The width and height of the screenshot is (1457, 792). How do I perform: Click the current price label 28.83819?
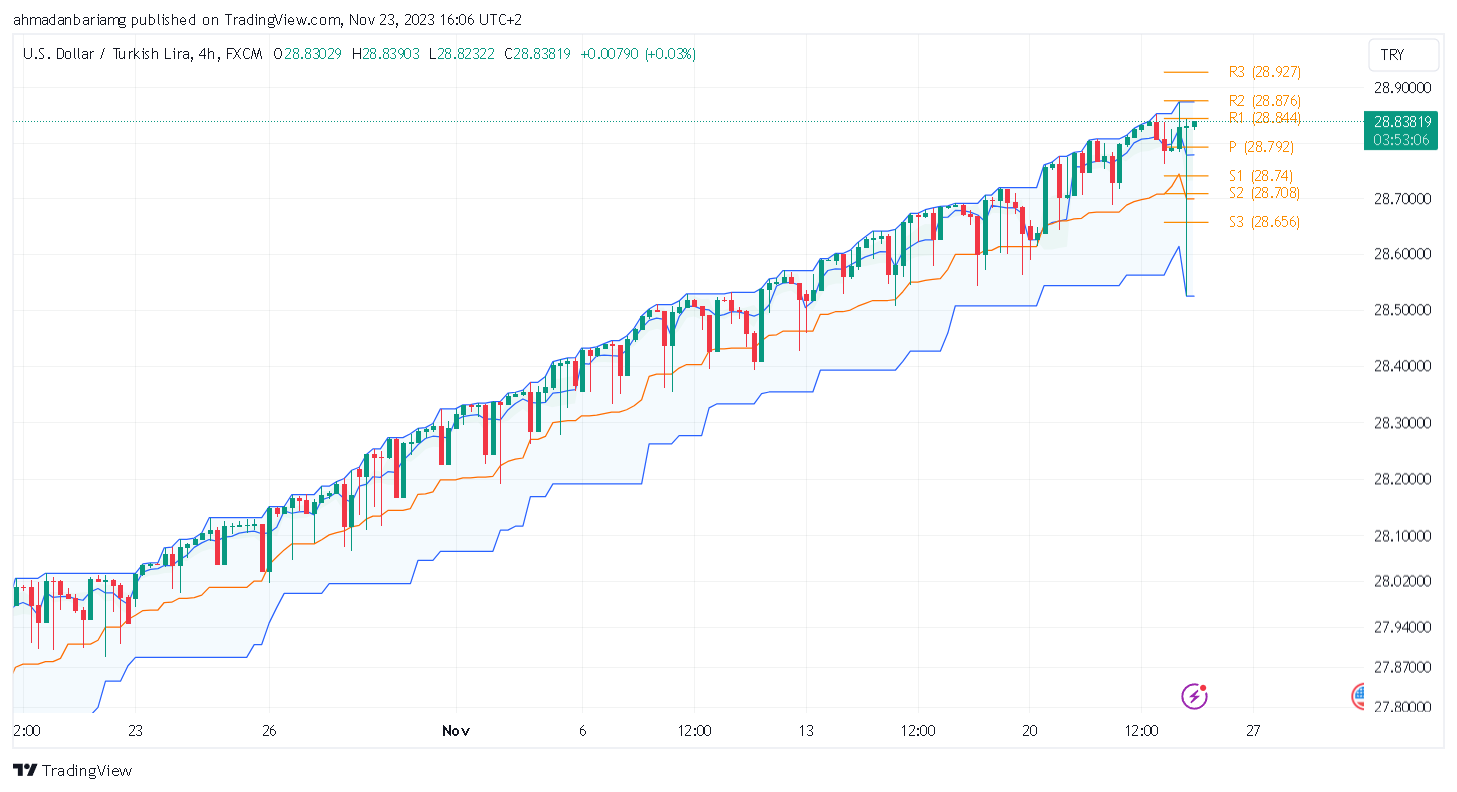1402,122
